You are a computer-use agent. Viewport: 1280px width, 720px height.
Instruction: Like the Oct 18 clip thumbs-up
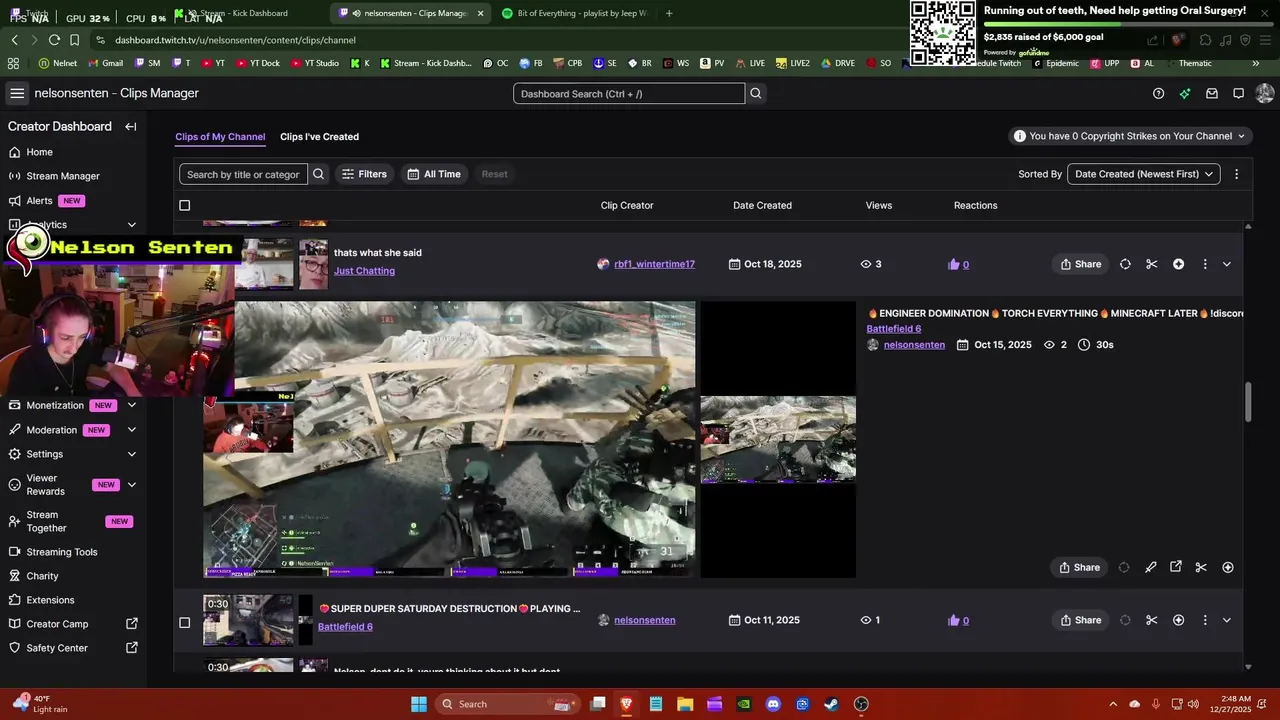954,264
